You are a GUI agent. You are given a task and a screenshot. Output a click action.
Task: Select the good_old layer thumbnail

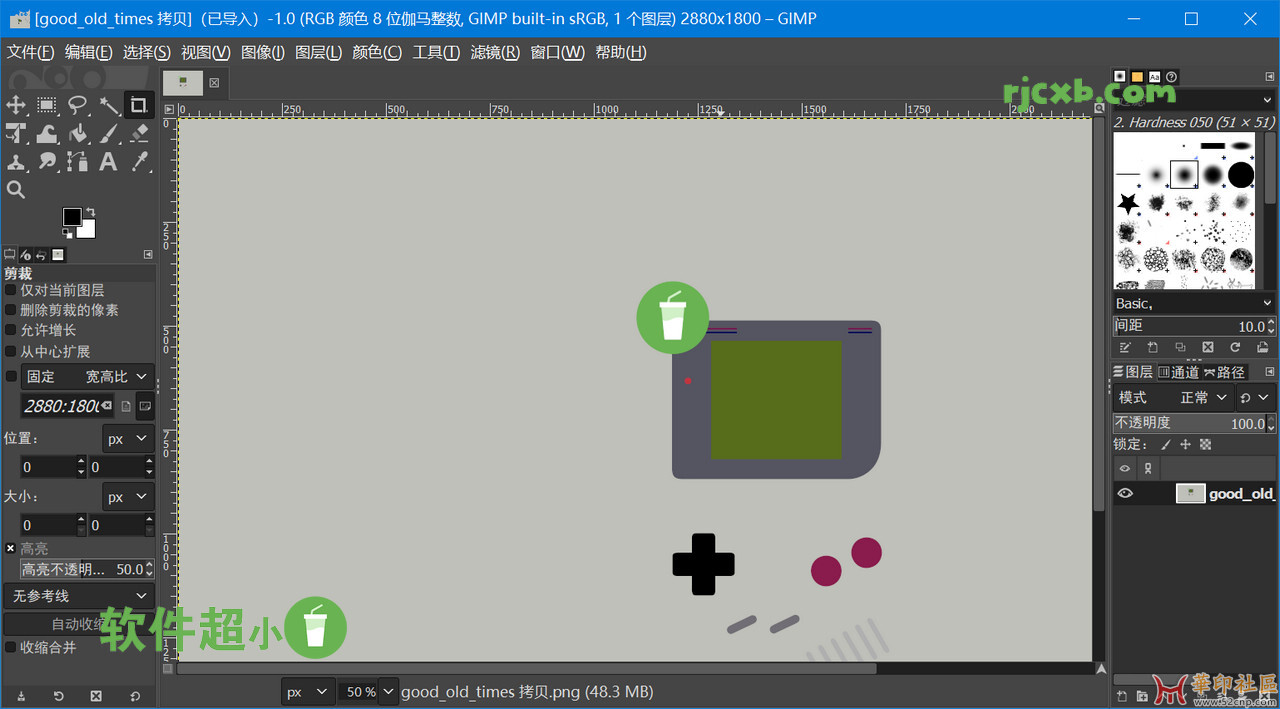point(1190,493)
